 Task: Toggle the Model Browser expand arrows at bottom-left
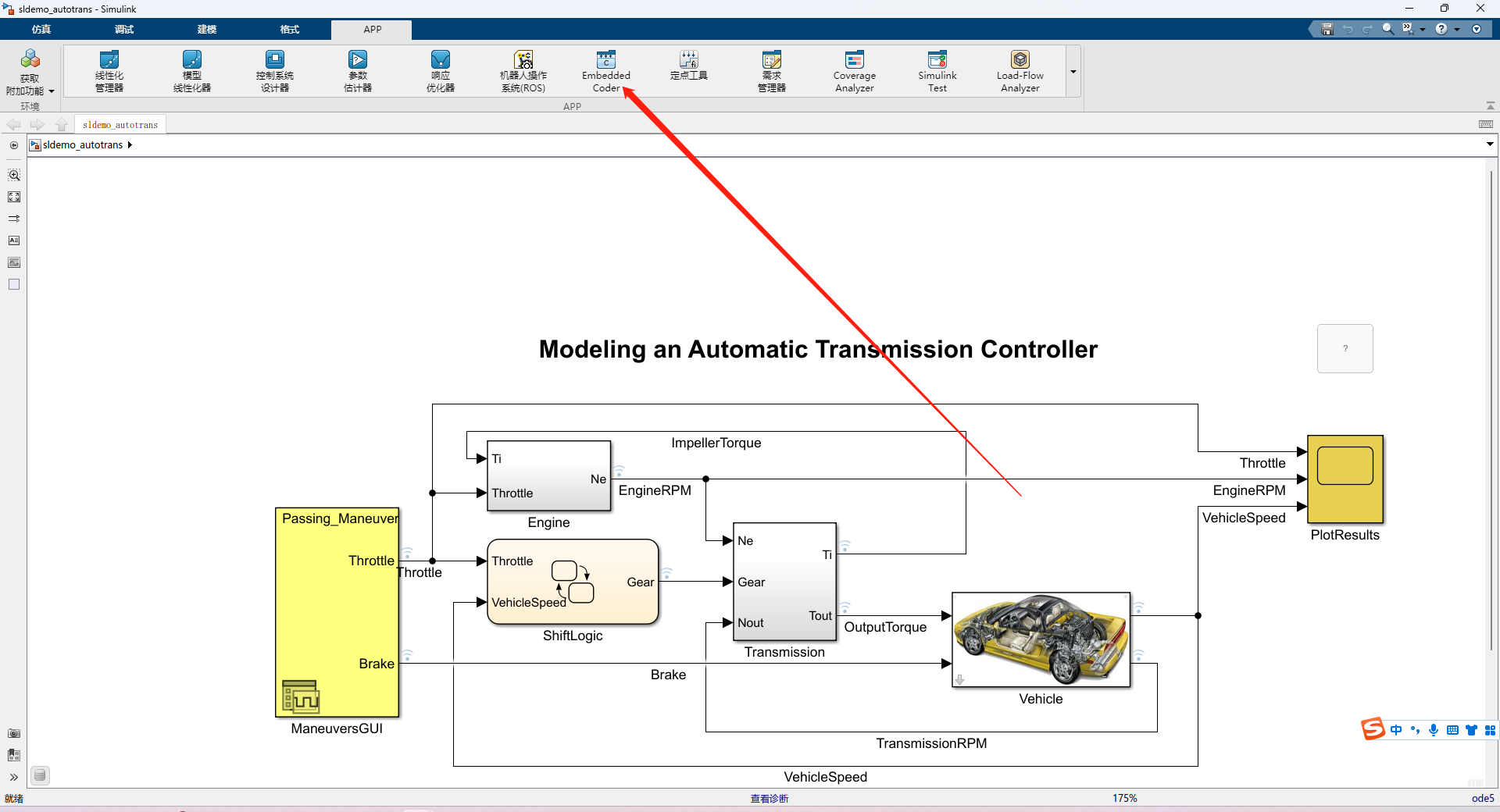tap(14, 777)
